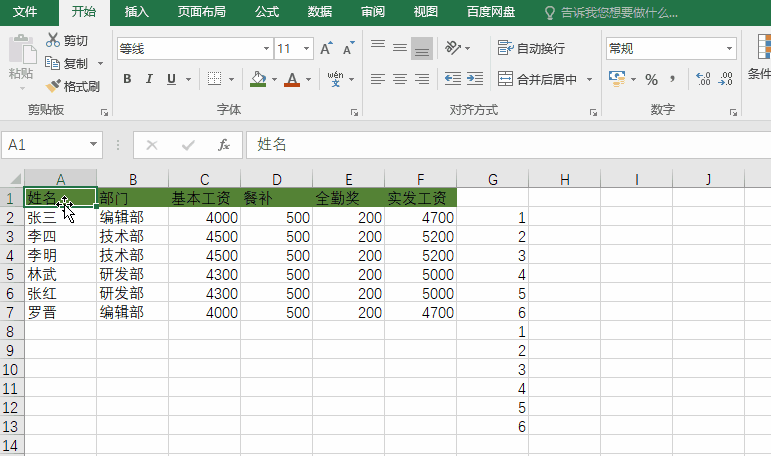Click Cancel X in formula bar
Screen dimensions: 771x456
(x=152, y=145)
